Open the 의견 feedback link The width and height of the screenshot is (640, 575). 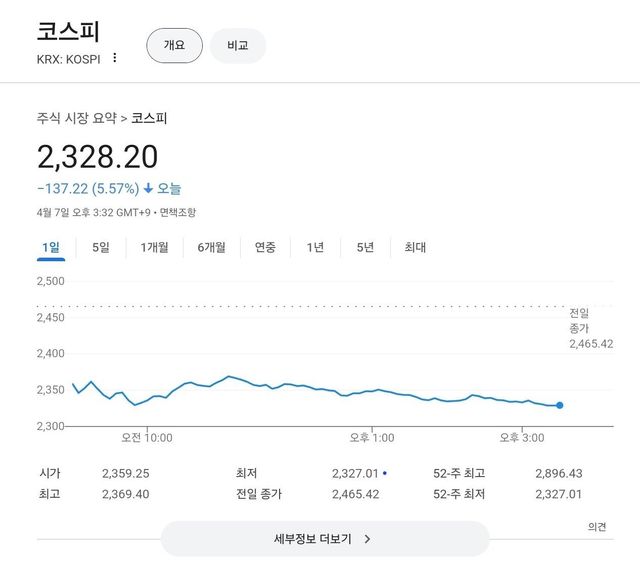click(x=597, y=527)
